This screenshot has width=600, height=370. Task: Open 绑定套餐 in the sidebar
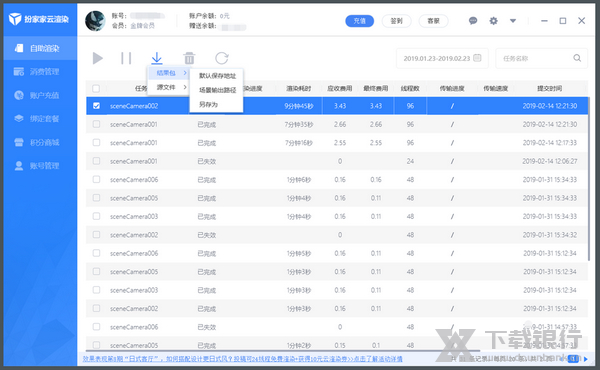point(40,119)
